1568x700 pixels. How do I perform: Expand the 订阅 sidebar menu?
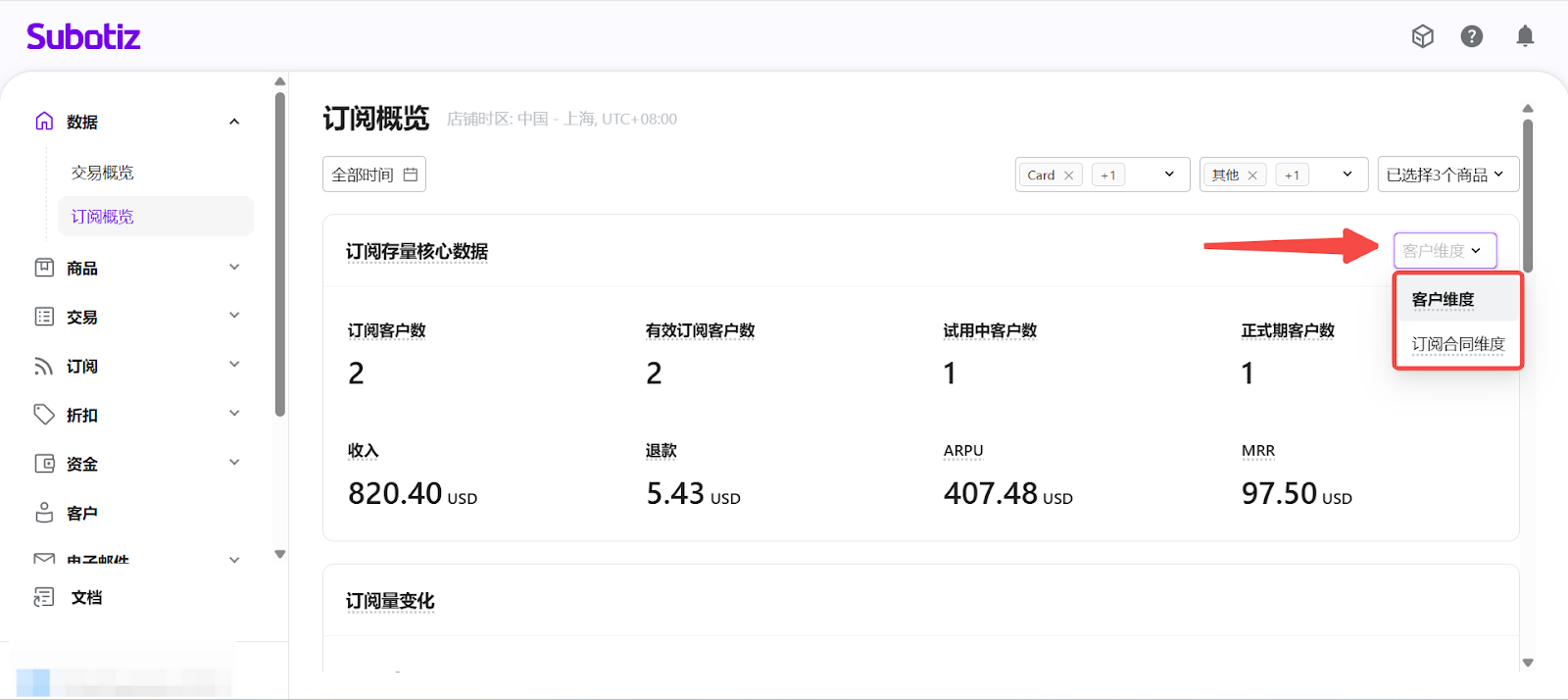(x=234, y=366)
